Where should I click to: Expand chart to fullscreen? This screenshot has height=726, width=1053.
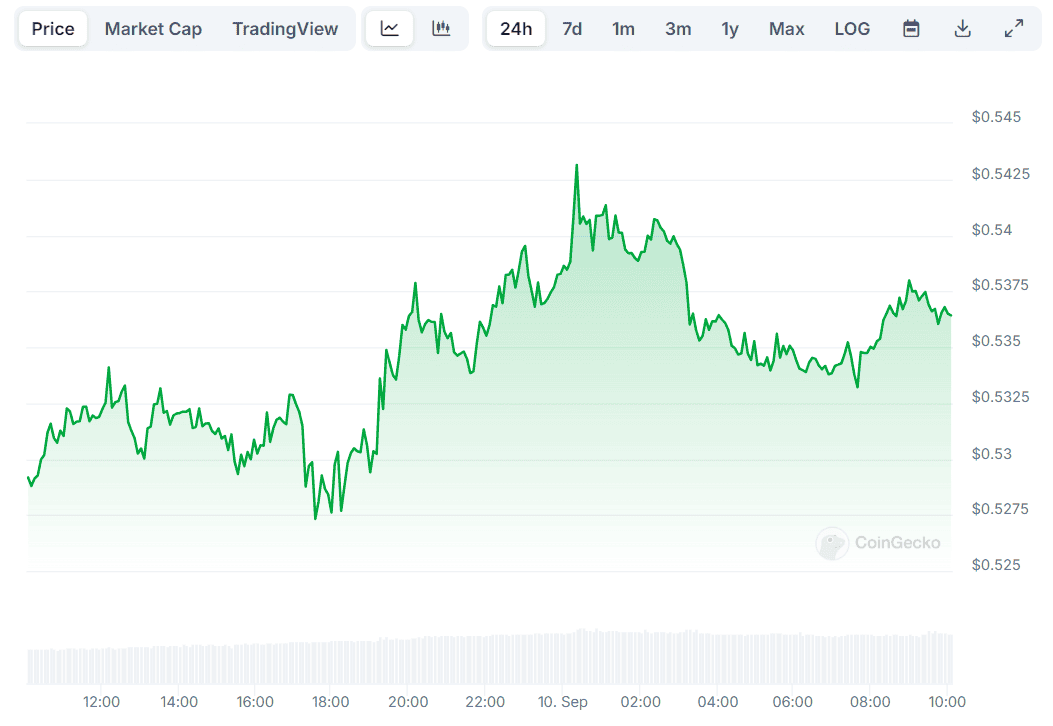tap(1014, 29)
